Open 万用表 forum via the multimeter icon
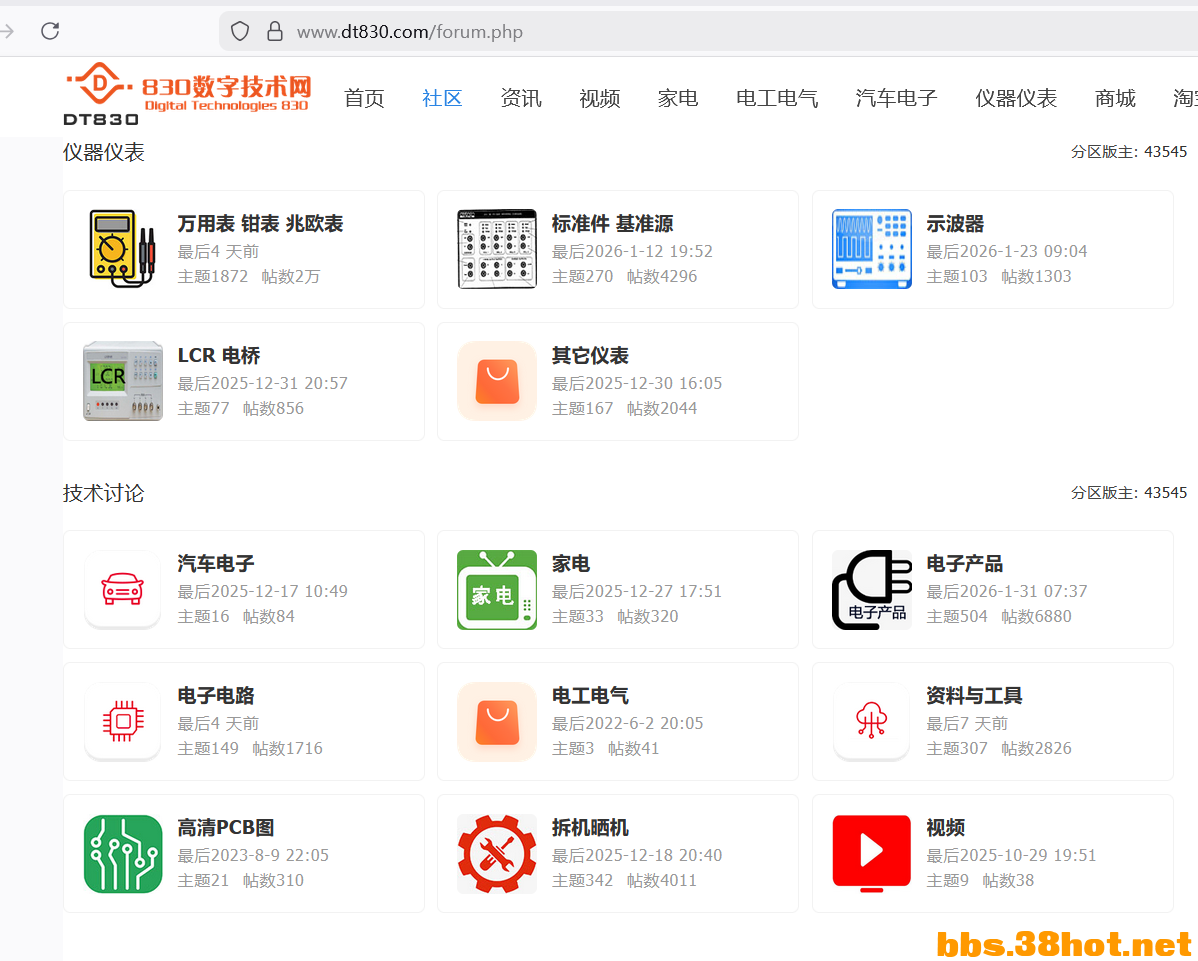This screenshot has width=1198, height=961. [x=122, y=248]
